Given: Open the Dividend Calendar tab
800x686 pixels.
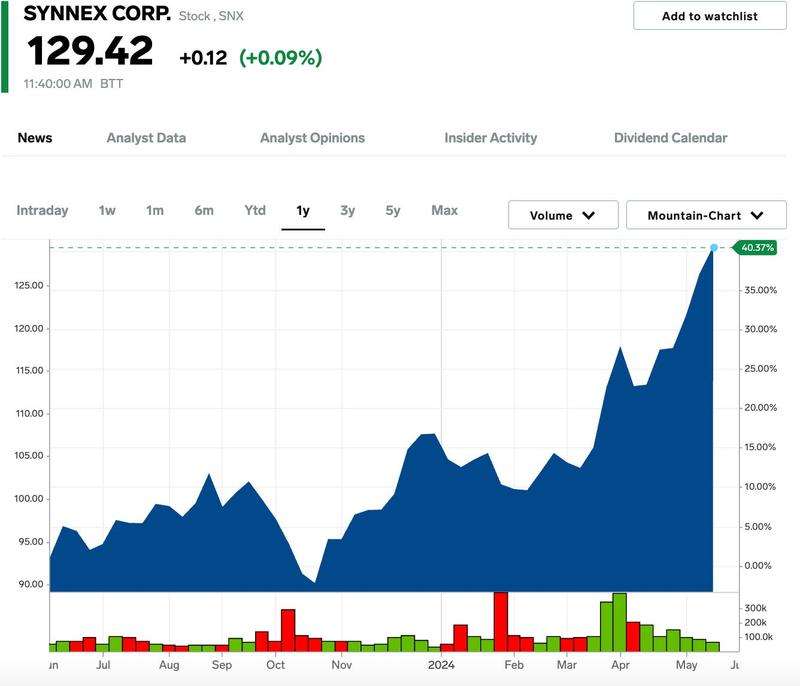Looking at the screenshot, I should 670,138.
